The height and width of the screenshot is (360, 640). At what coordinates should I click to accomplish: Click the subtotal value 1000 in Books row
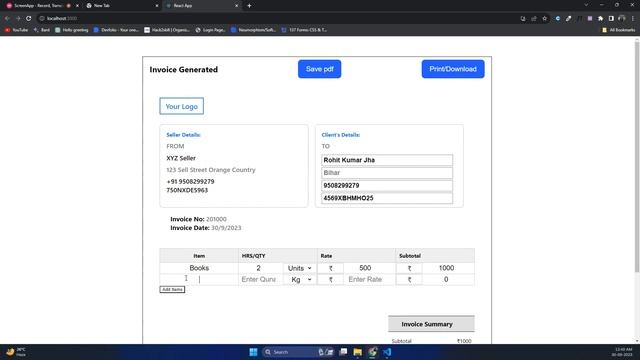click(446, 268)
